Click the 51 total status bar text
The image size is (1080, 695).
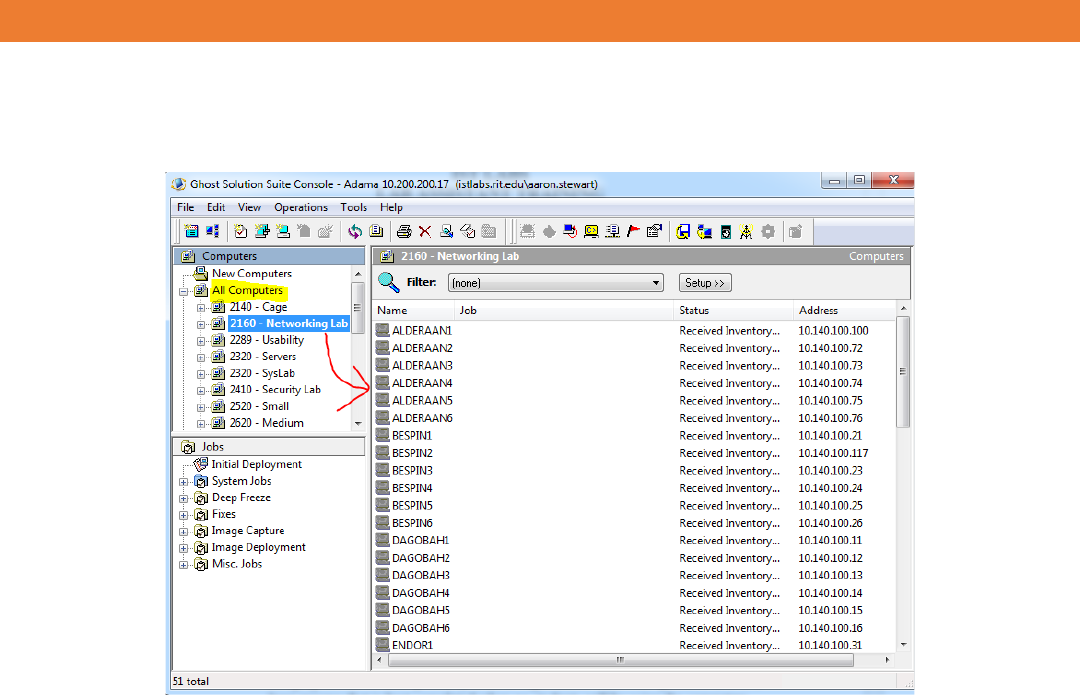pos(191,681)
